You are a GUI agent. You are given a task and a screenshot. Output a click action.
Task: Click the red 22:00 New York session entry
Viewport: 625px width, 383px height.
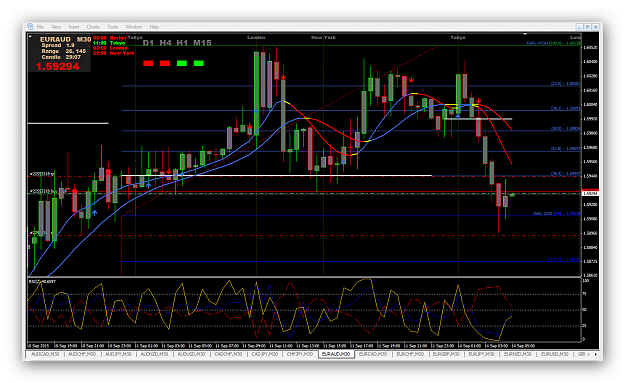tap(114, 53)
